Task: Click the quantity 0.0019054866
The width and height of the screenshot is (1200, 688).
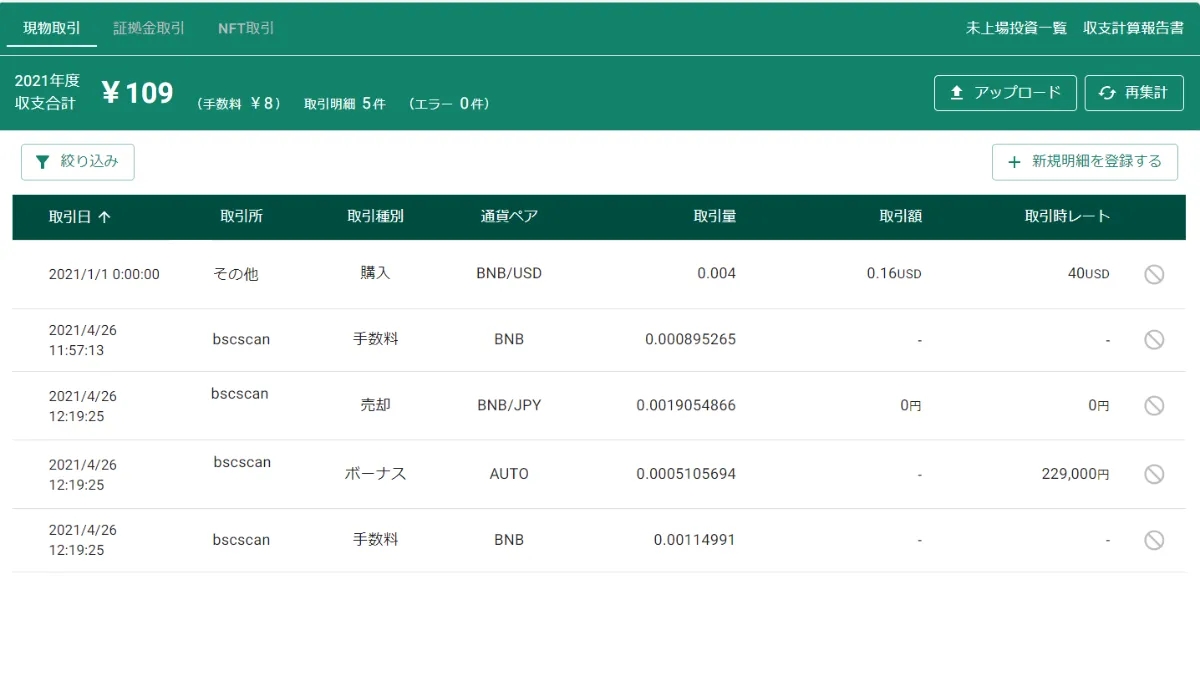Action: tap(686, 405)
